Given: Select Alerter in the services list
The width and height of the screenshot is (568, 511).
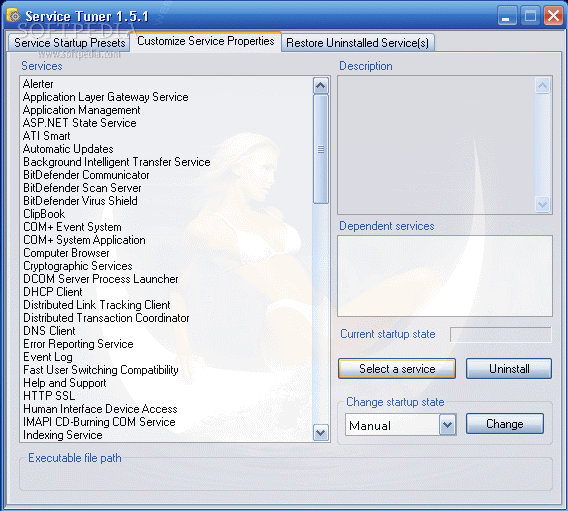Looking at the screenshot, I should coord(38,84).
